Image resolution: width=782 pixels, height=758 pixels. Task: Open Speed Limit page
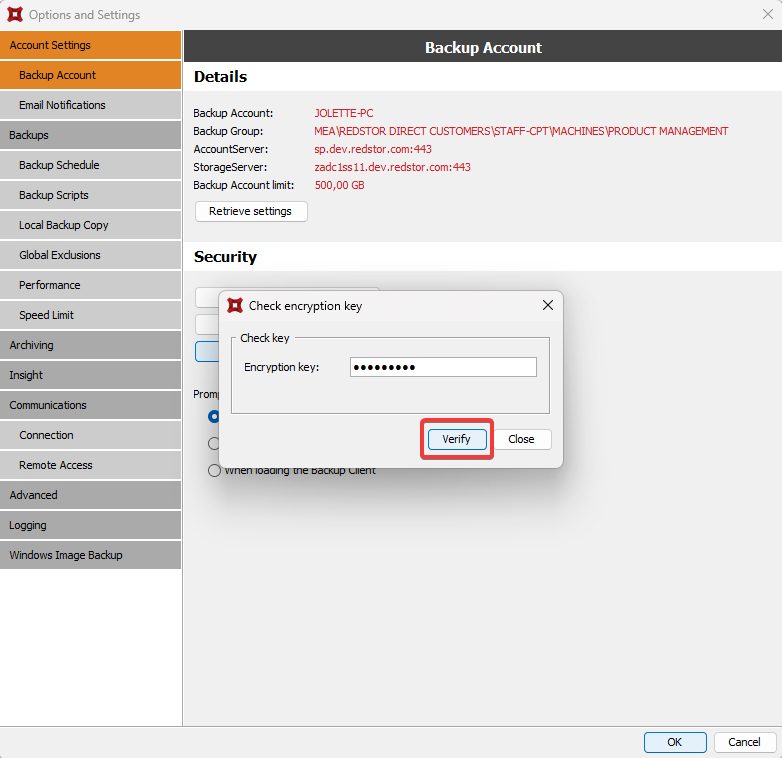pos(90,315)
